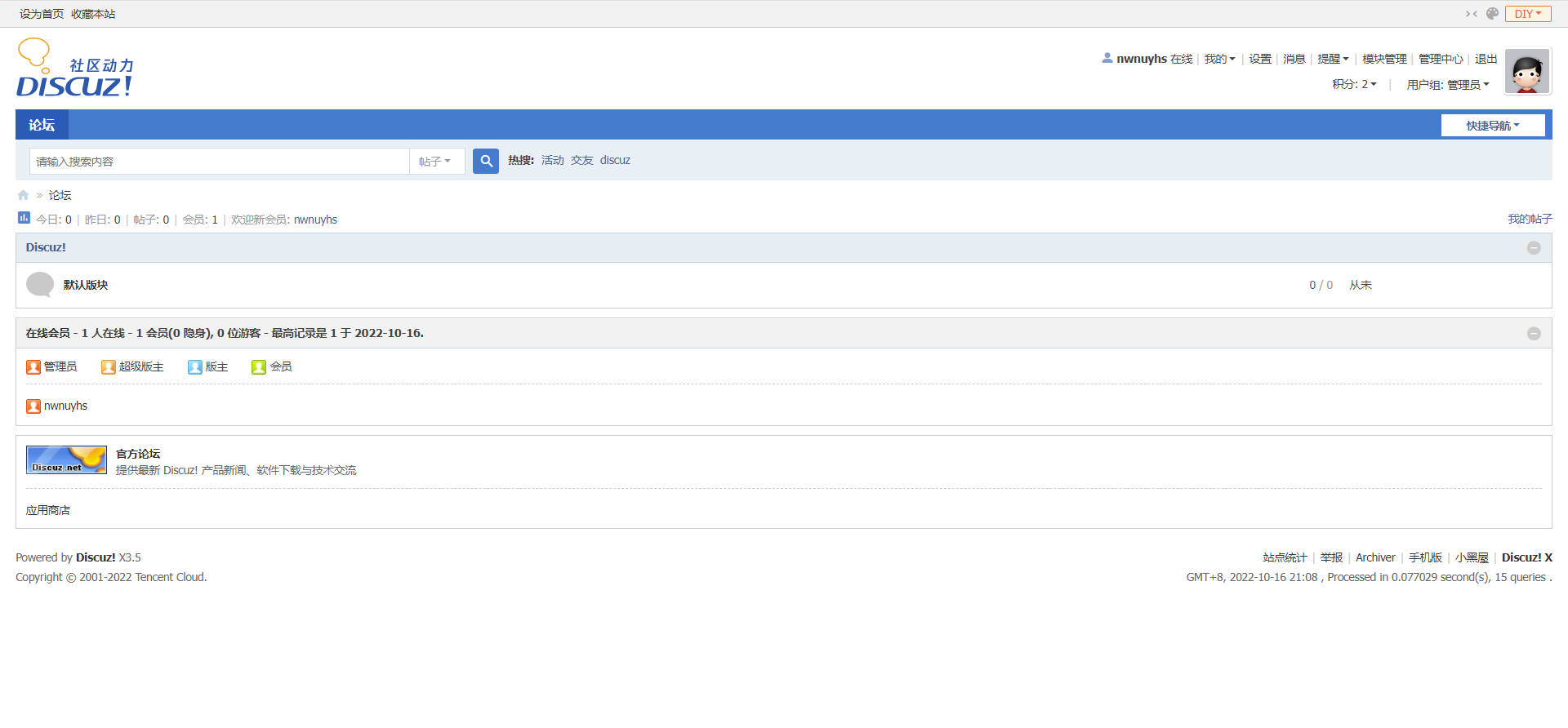Switch to 手机版 mobile version
This screenshot has width=1568, height=728.
click(1425, 557)
